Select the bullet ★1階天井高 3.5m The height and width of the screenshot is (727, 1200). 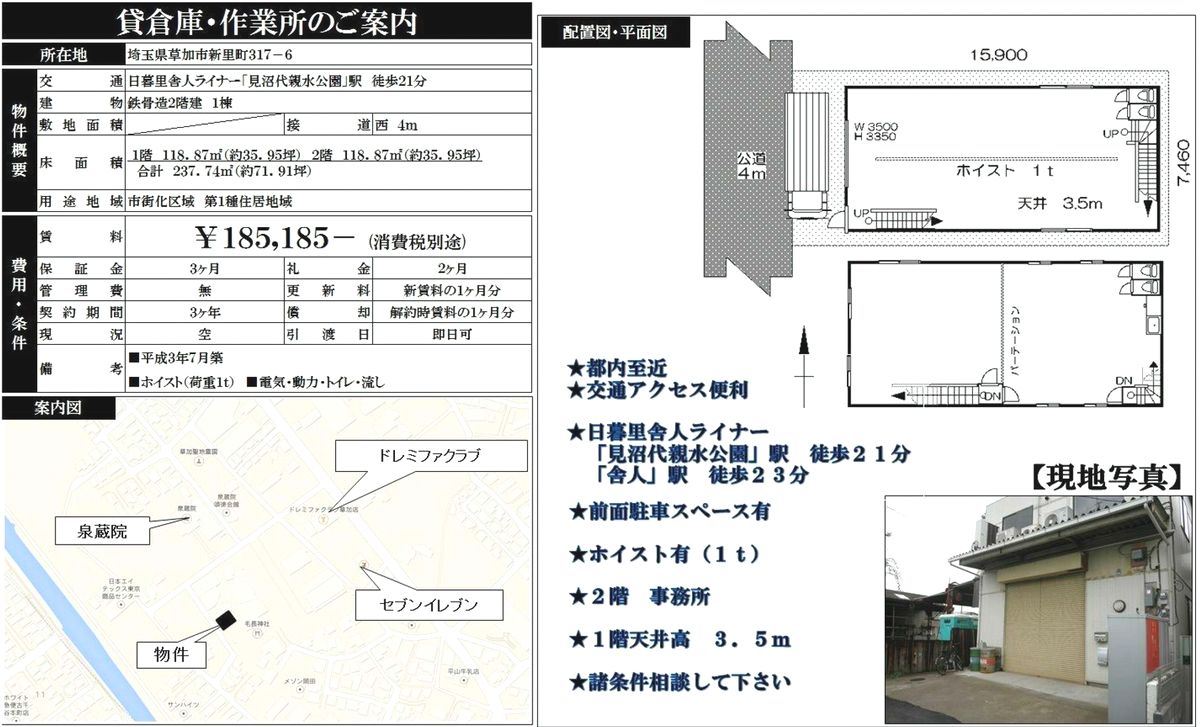(679, 640)
